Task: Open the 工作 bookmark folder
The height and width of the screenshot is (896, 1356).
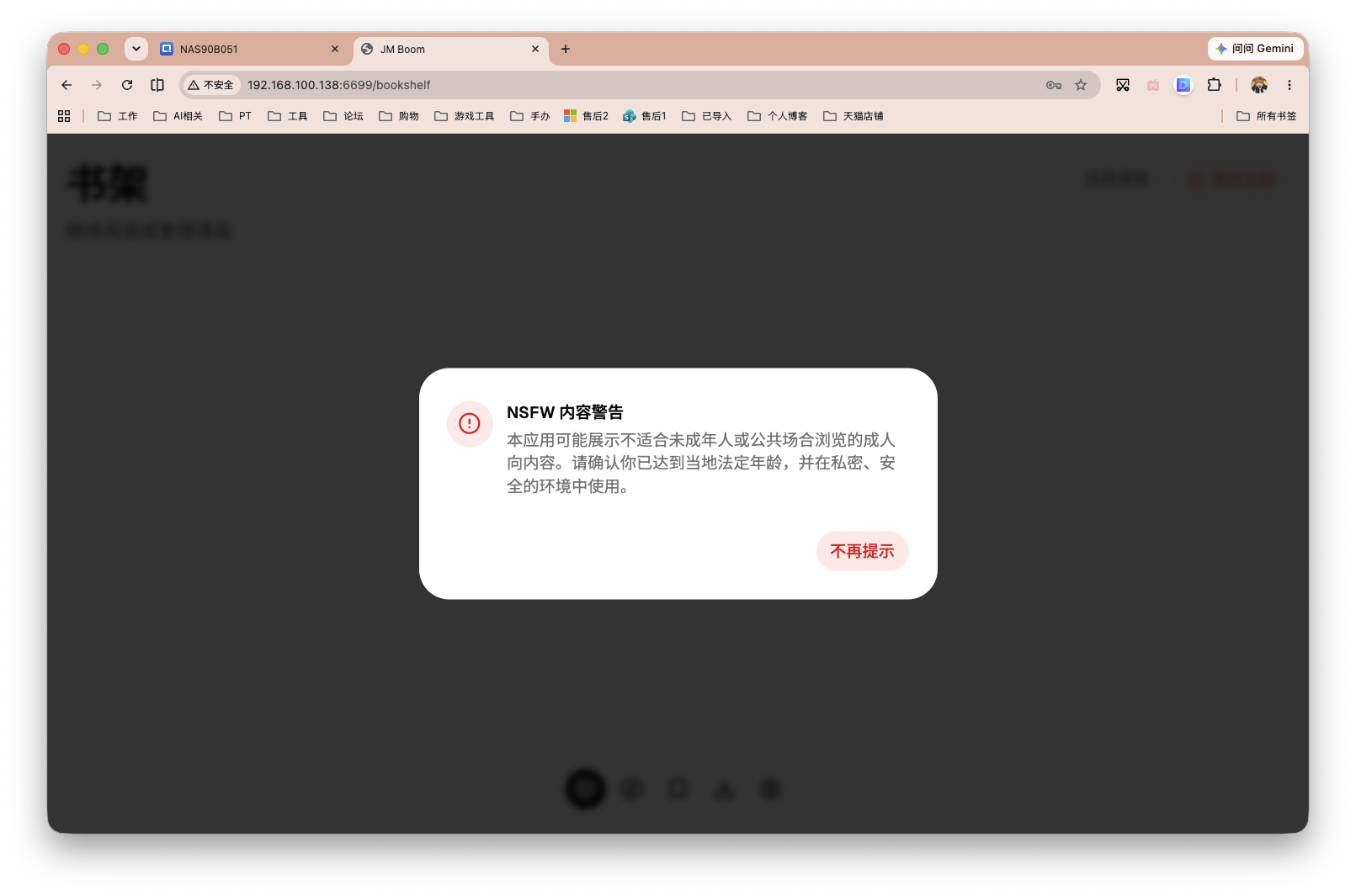Action: click(118, 116)
